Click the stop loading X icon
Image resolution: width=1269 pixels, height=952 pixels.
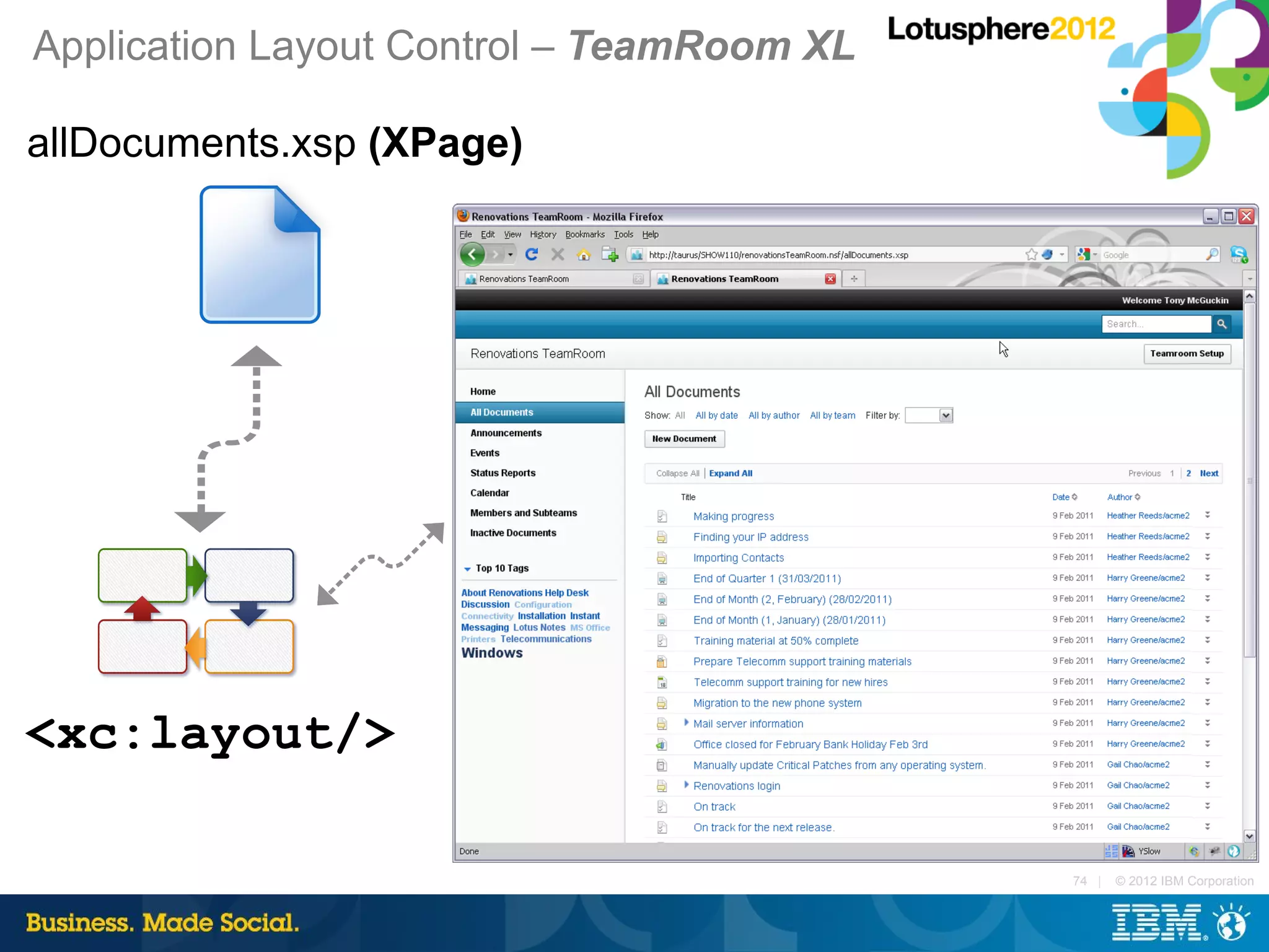(x=558, y=255)
